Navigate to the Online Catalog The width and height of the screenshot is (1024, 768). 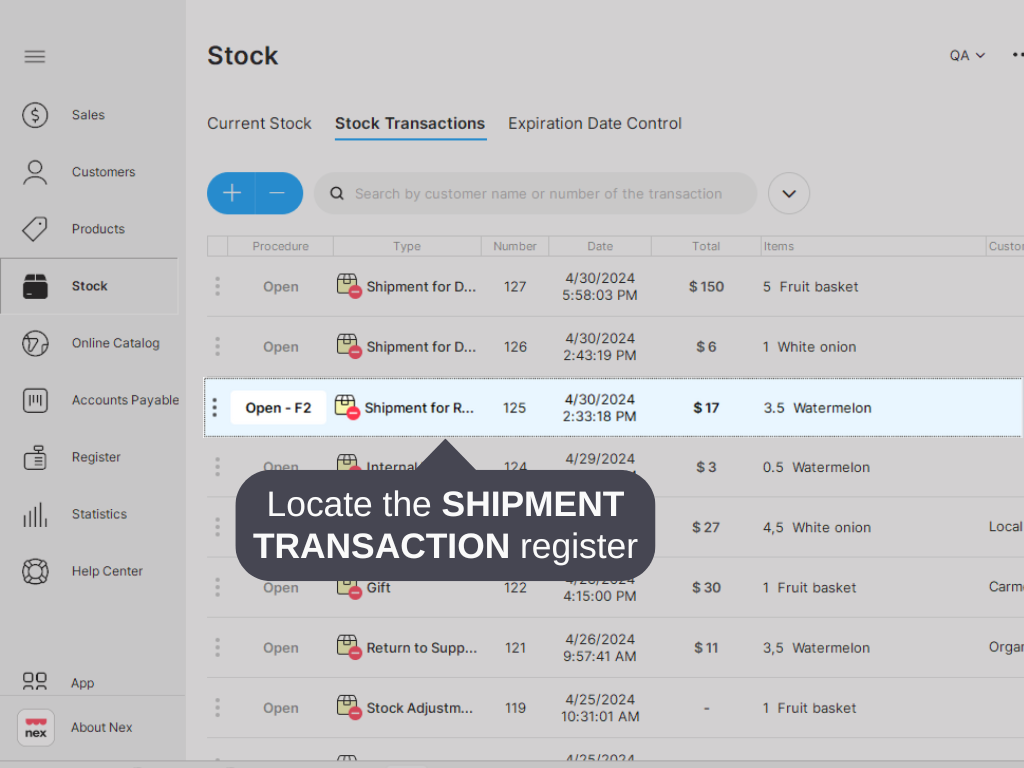(x=35, y=343)
